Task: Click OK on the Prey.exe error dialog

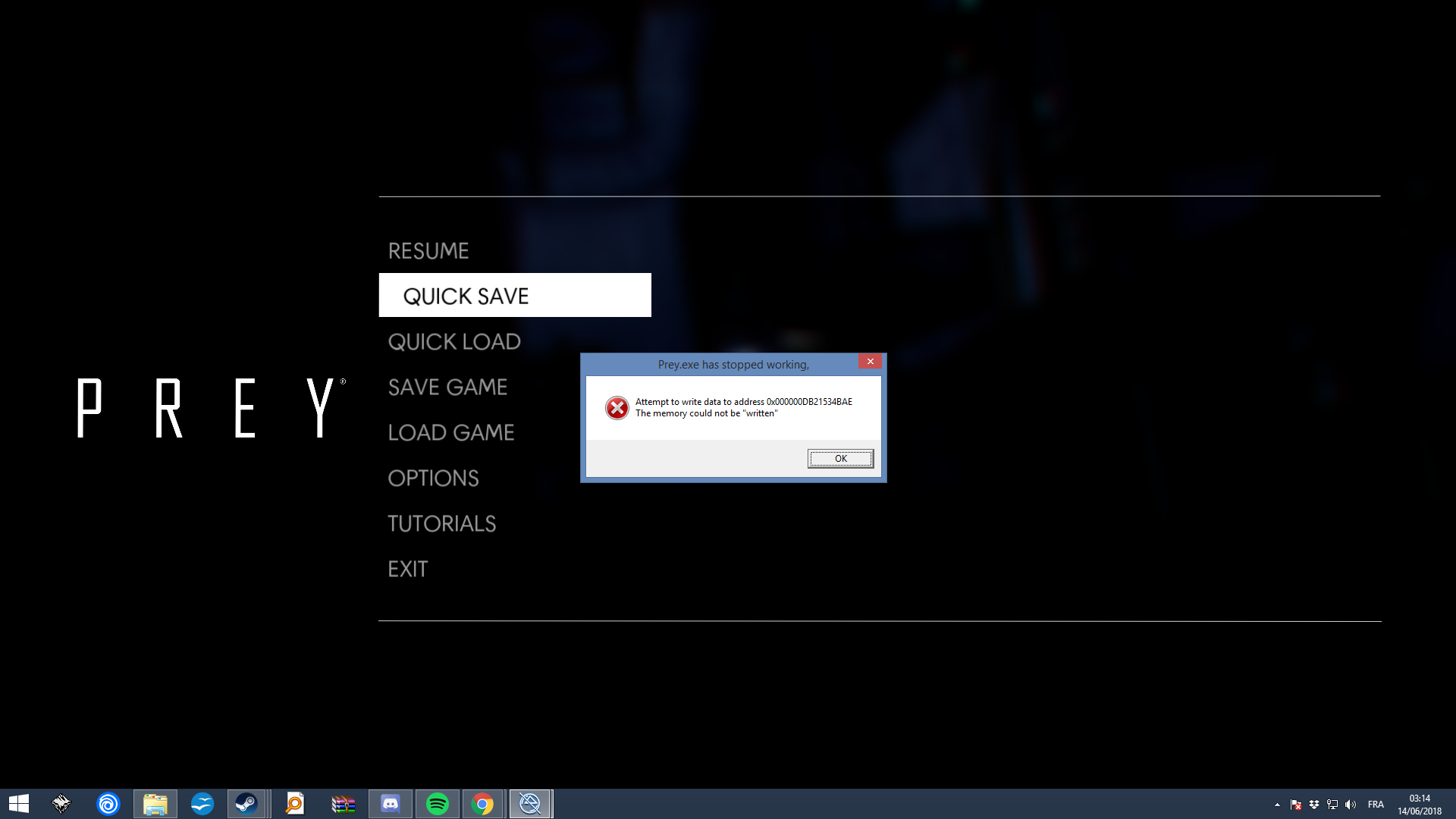Action: (x=840, y=458)
